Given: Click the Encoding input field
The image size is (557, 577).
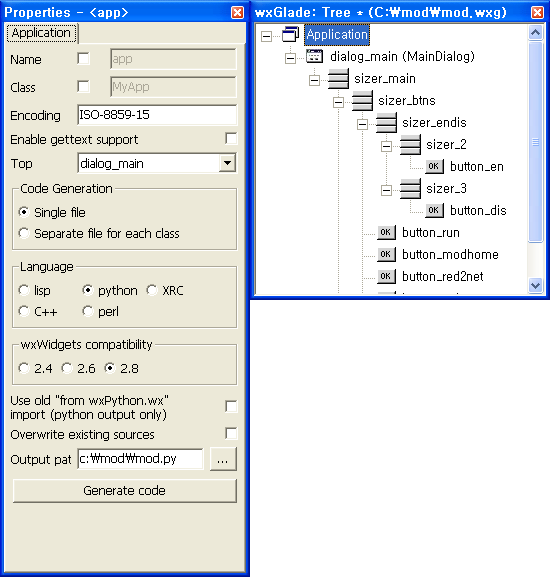Looking at the screenshot, I should 157,115.
